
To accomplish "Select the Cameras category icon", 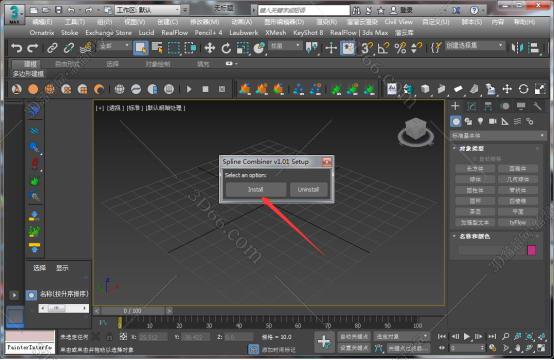I will pos(493,121).
